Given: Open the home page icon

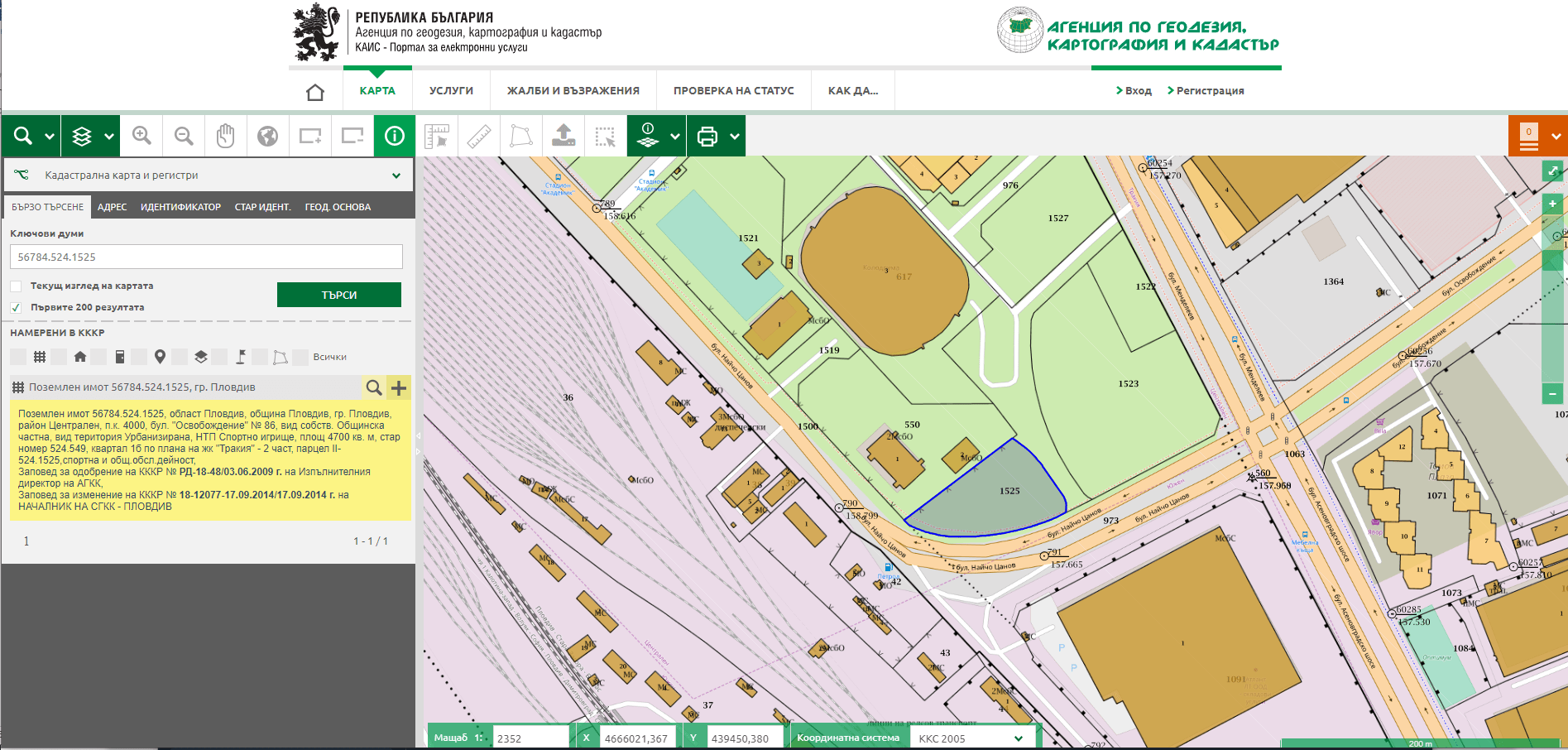Looking at the screenshot, I should click(315, 91).
